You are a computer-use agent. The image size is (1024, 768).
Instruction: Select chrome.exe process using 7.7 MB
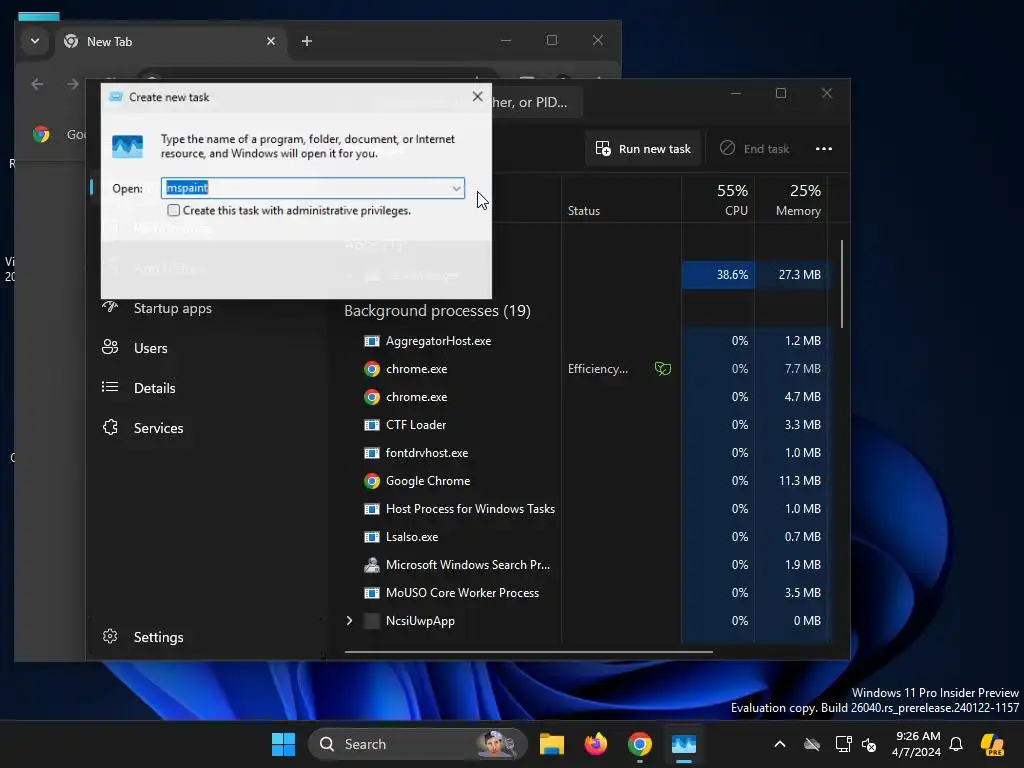pyautogui.click(x=416, y=369)
